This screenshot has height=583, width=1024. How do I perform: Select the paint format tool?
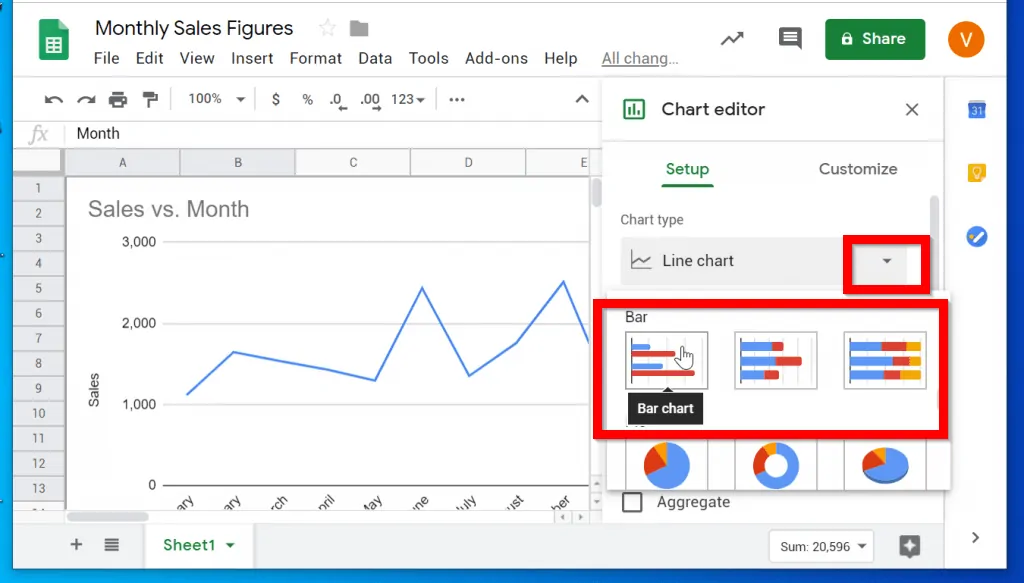[x=150, y=99]
